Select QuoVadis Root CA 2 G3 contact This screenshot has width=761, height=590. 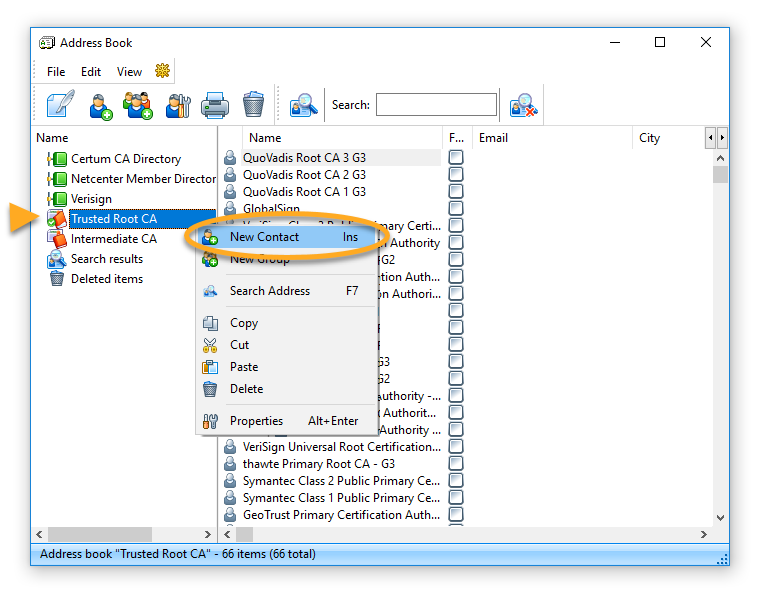[x=304, y=175]
